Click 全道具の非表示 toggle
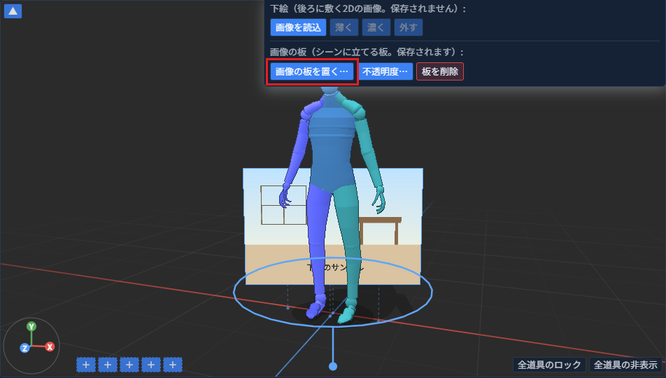 coord(625,364)
